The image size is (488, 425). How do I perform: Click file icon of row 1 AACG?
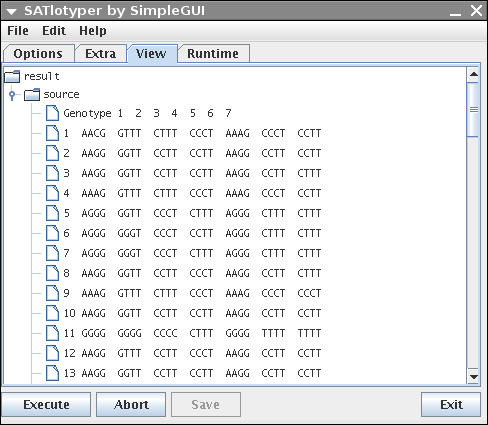(52, 133)
